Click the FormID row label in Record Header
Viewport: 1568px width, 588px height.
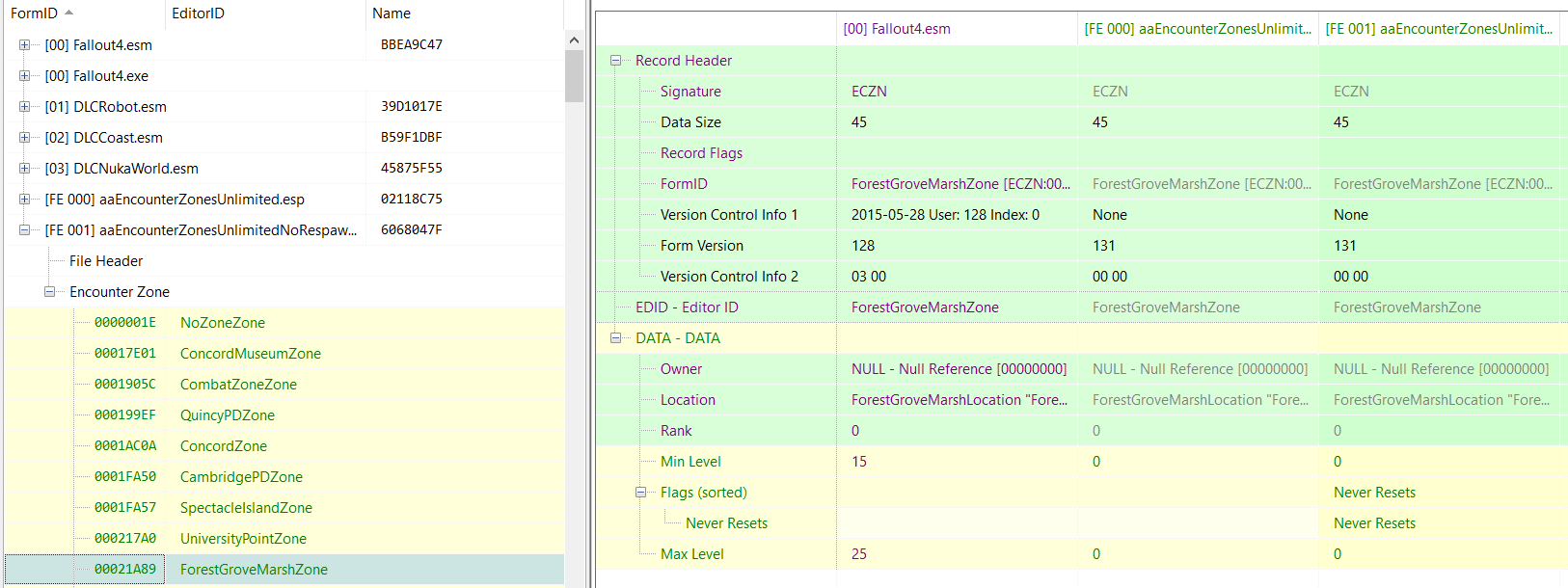[684, 184]
